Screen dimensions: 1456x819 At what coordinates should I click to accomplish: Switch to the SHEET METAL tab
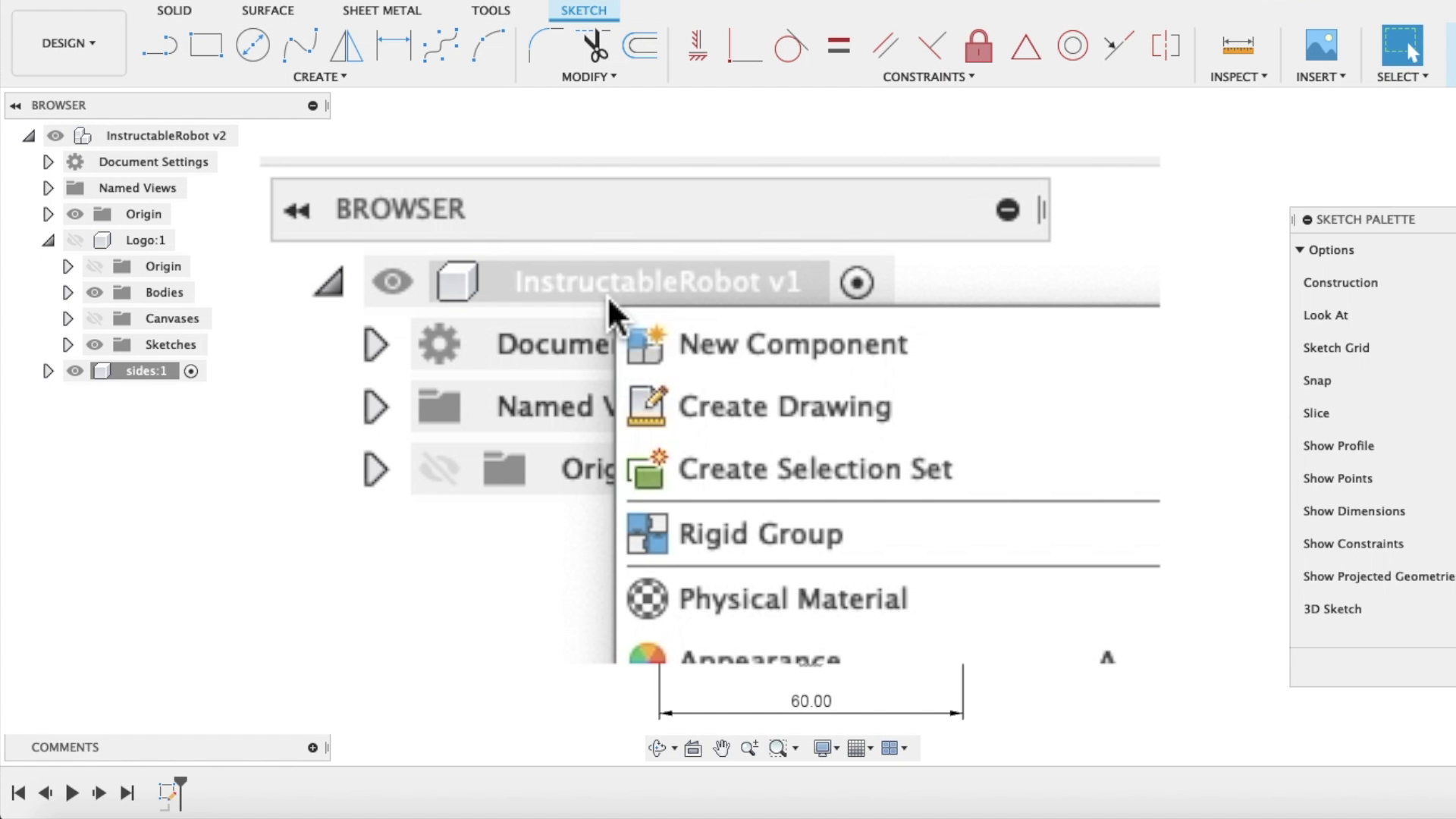[x=381, y=11]
